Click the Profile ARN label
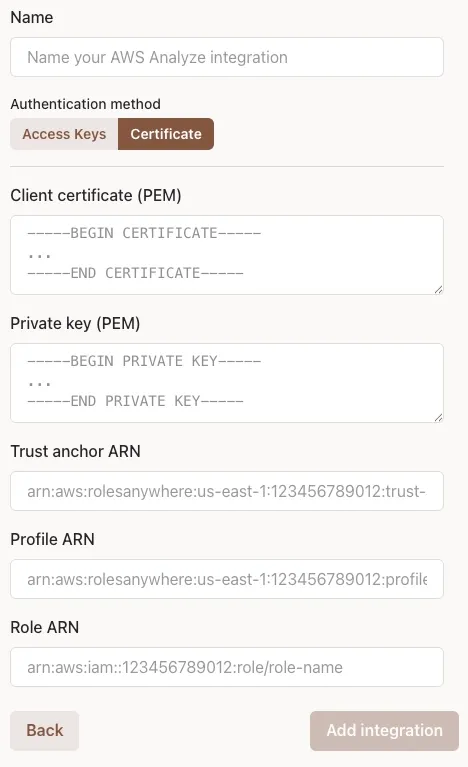468x767 pixels. click(52, 539)
